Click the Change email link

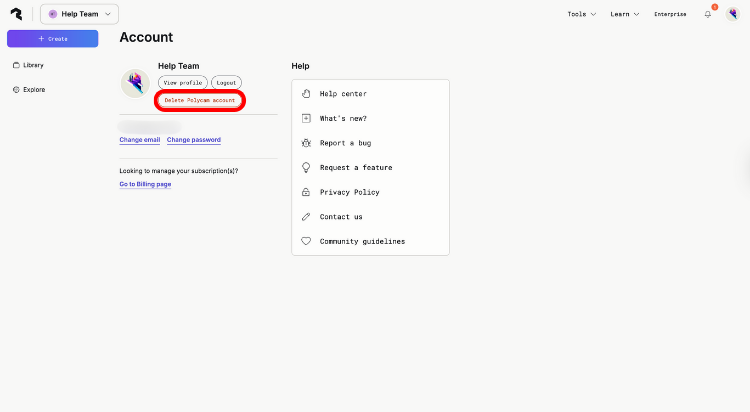pyautogui.click(x=139, y=140)
